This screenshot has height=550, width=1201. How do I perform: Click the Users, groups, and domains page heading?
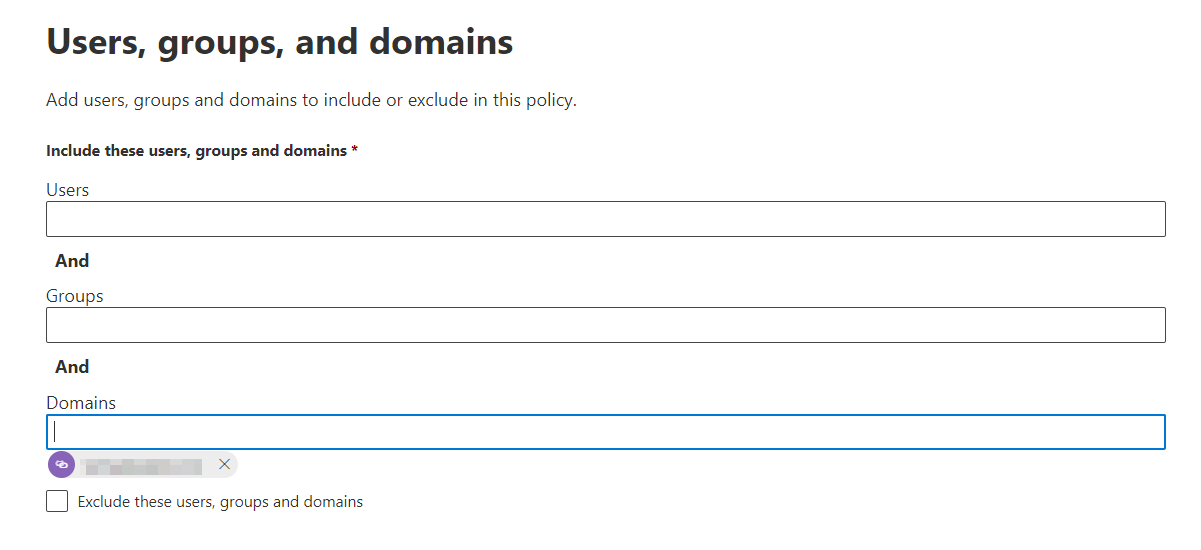280,42
